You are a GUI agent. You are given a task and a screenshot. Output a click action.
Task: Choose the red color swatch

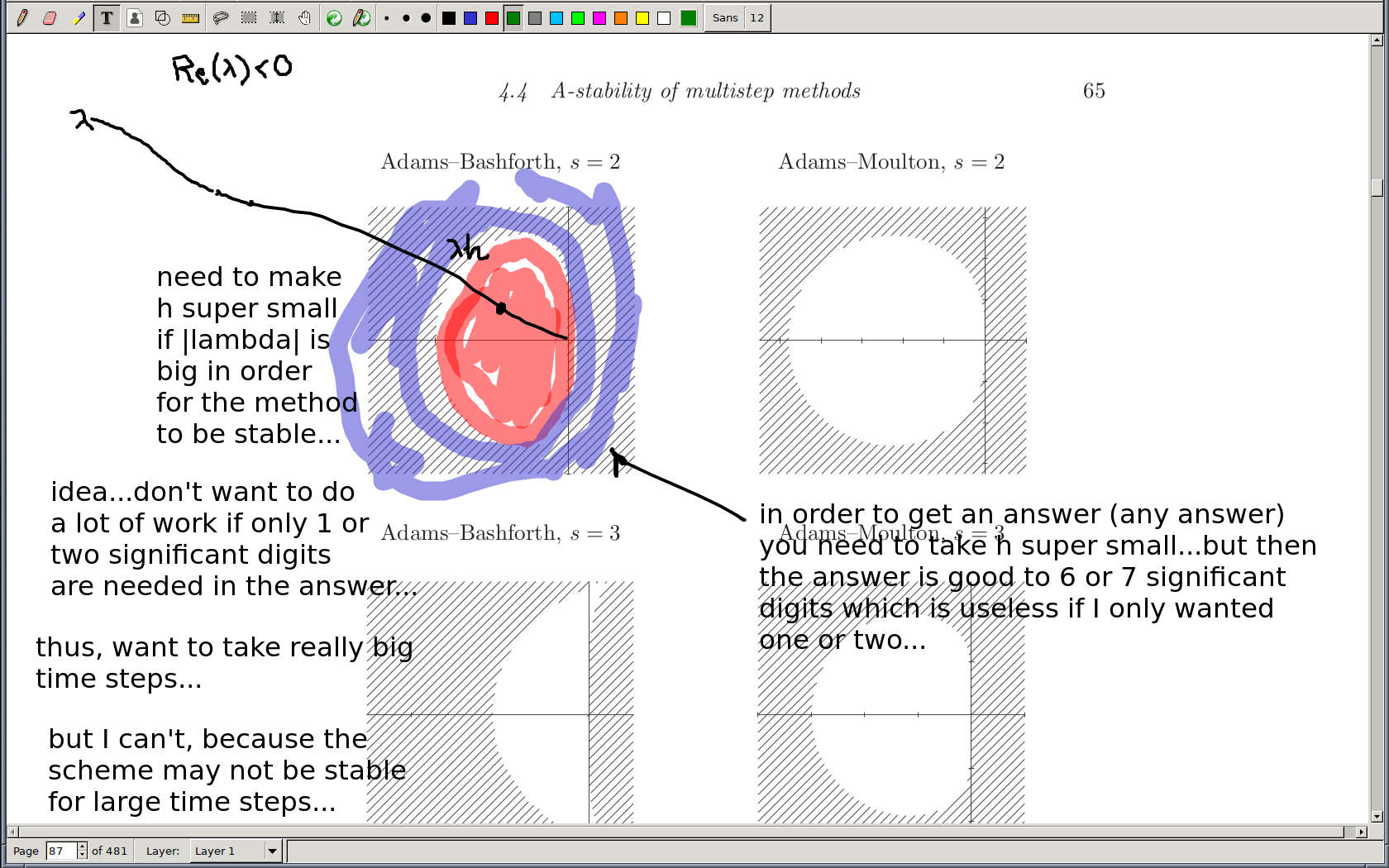tap(492, 18)
